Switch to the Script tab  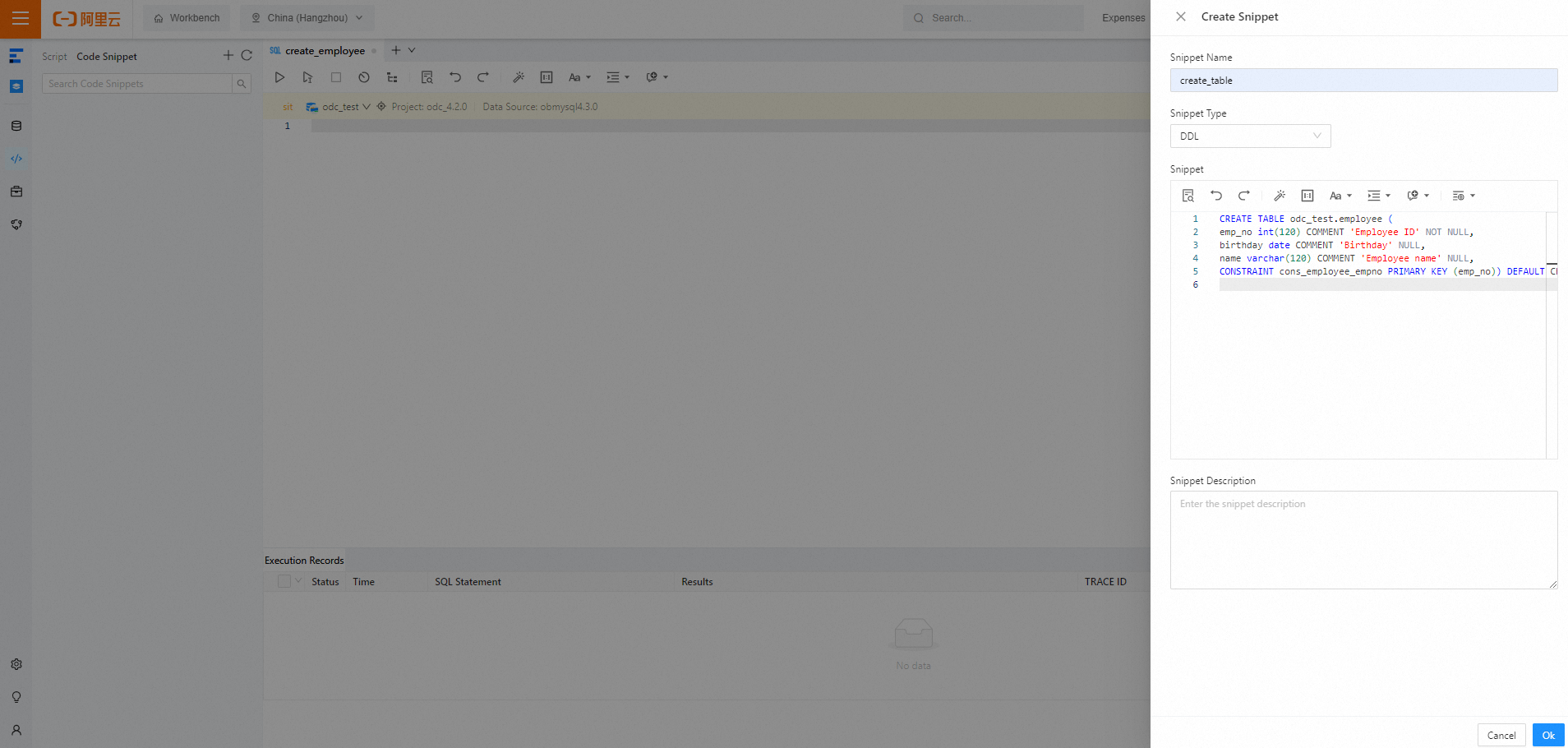pos(54,57)
